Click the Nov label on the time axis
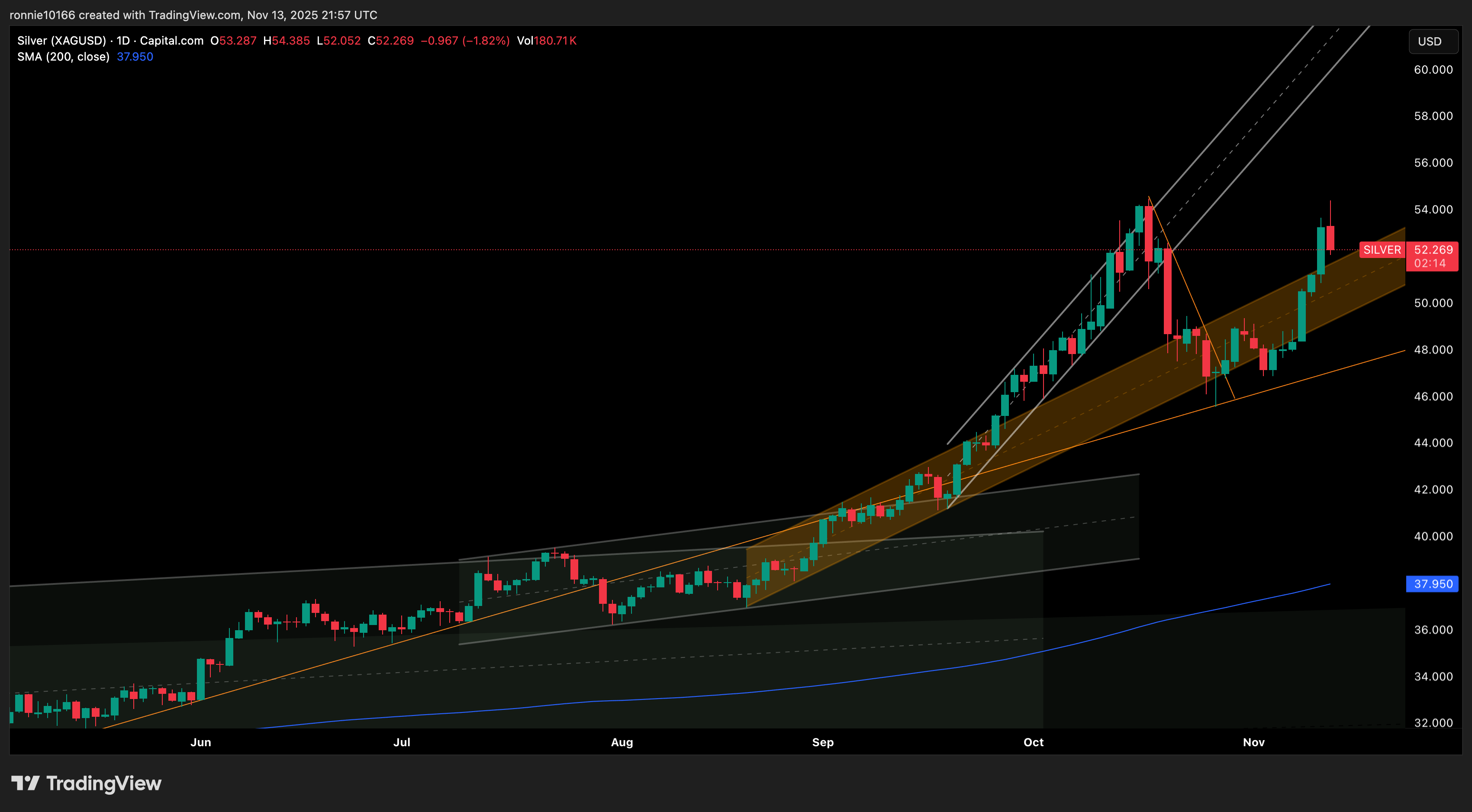The image size is (1472, 812). click(x=1254, y=742)
